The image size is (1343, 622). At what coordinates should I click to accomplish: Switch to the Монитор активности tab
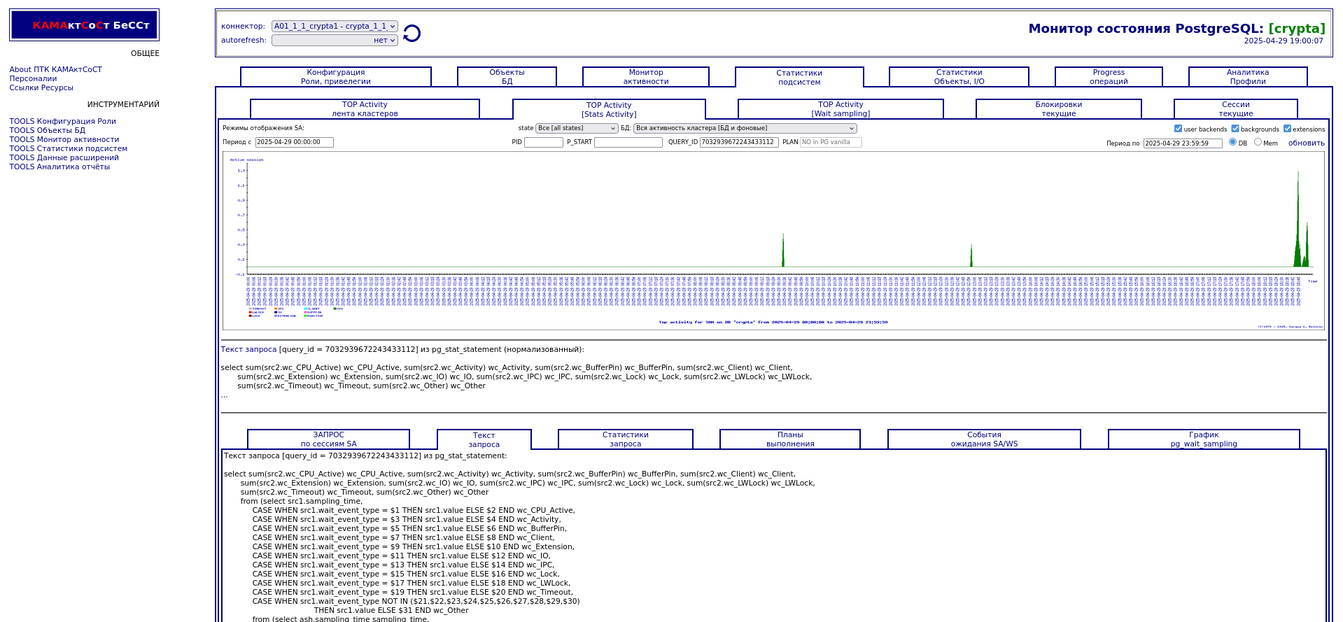point(645,77)
